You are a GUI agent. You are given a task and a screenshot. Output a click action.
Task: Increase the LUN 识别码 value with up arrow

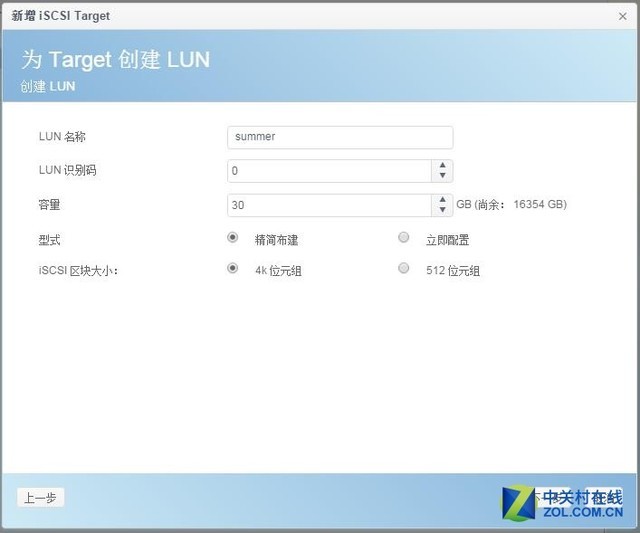coord(443,165)
